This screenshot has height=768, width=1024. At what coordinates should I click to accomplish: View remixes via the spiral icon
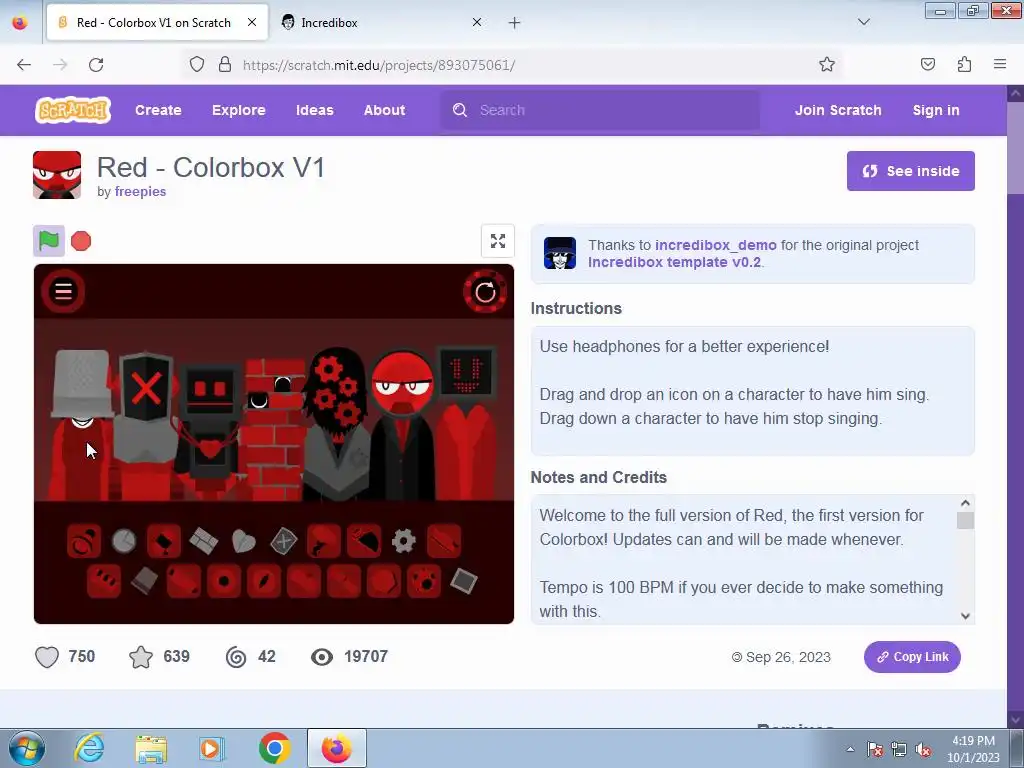[x=236, y=656]
